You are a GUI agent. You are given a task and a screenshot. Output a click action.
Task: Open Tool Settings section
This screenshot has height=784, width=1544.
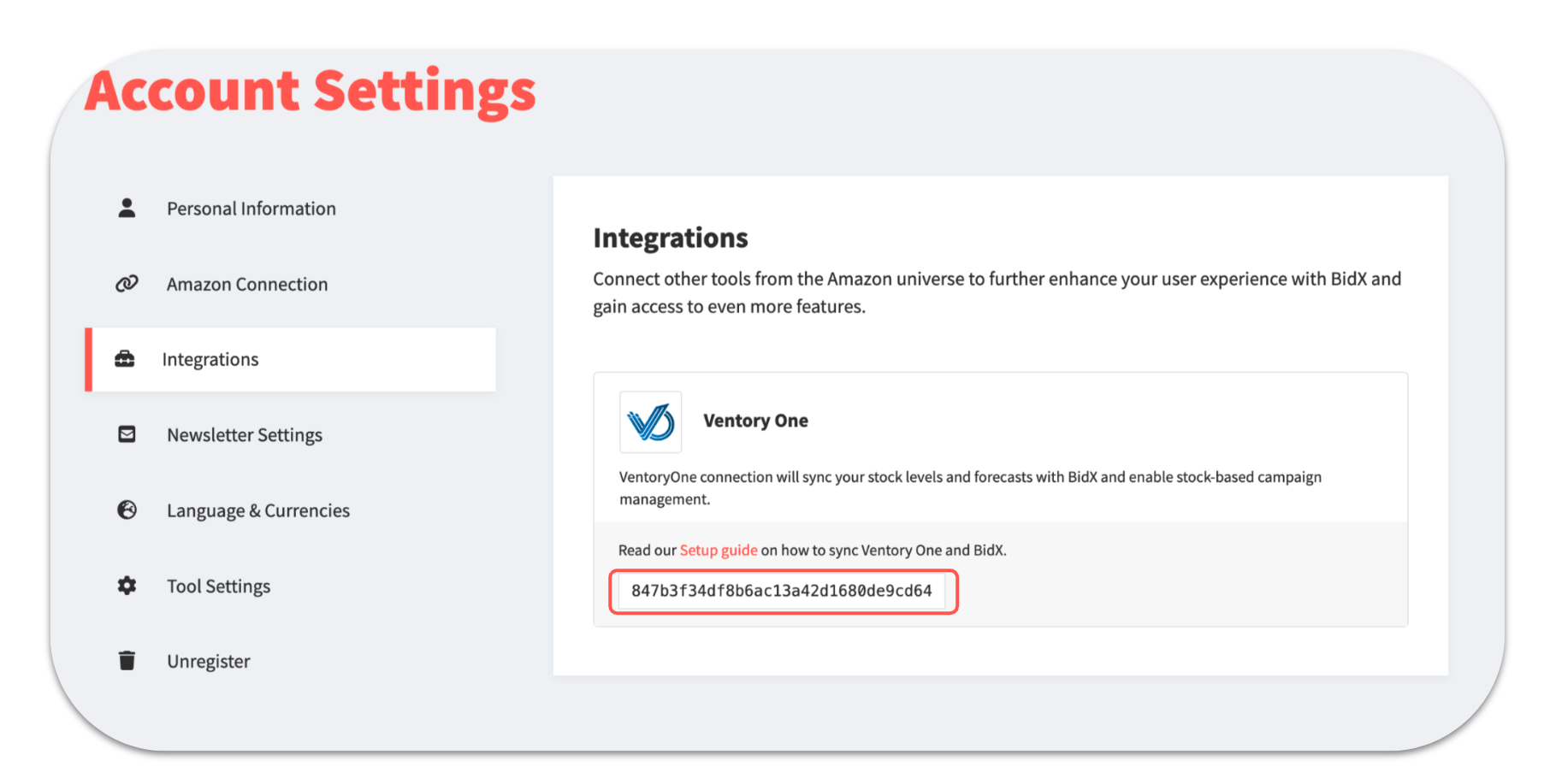coord(219,587)
